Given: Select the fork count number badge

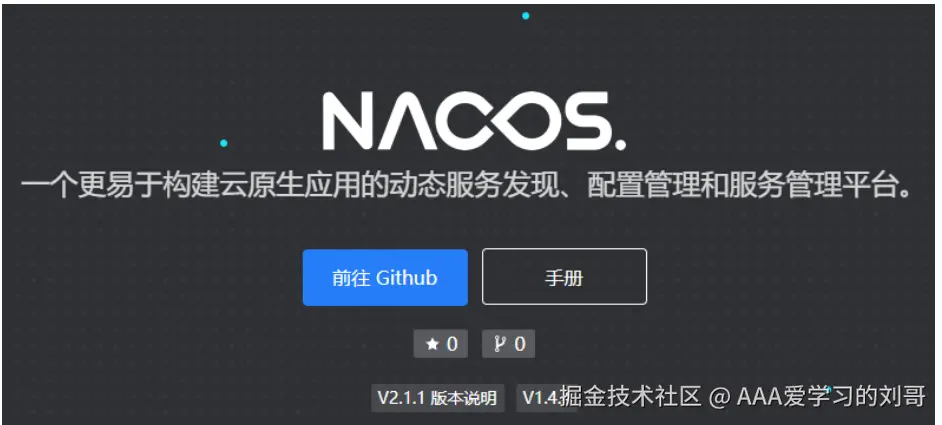Looking at the screenshot, I should [x=508, y=344].
